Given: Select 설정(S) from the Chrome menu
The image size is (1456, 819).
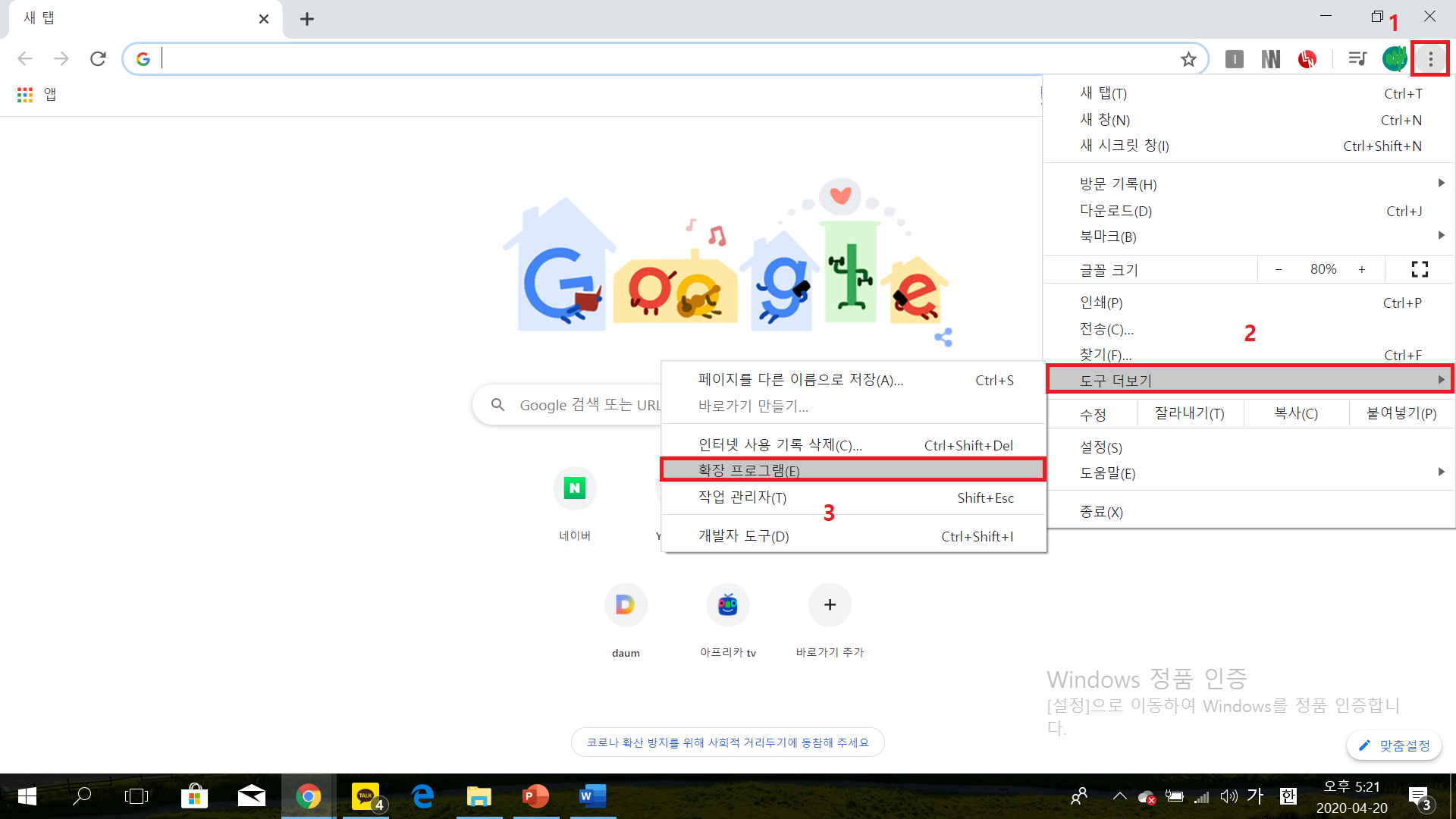Looking at the screenshot, I should [1101, 447].
